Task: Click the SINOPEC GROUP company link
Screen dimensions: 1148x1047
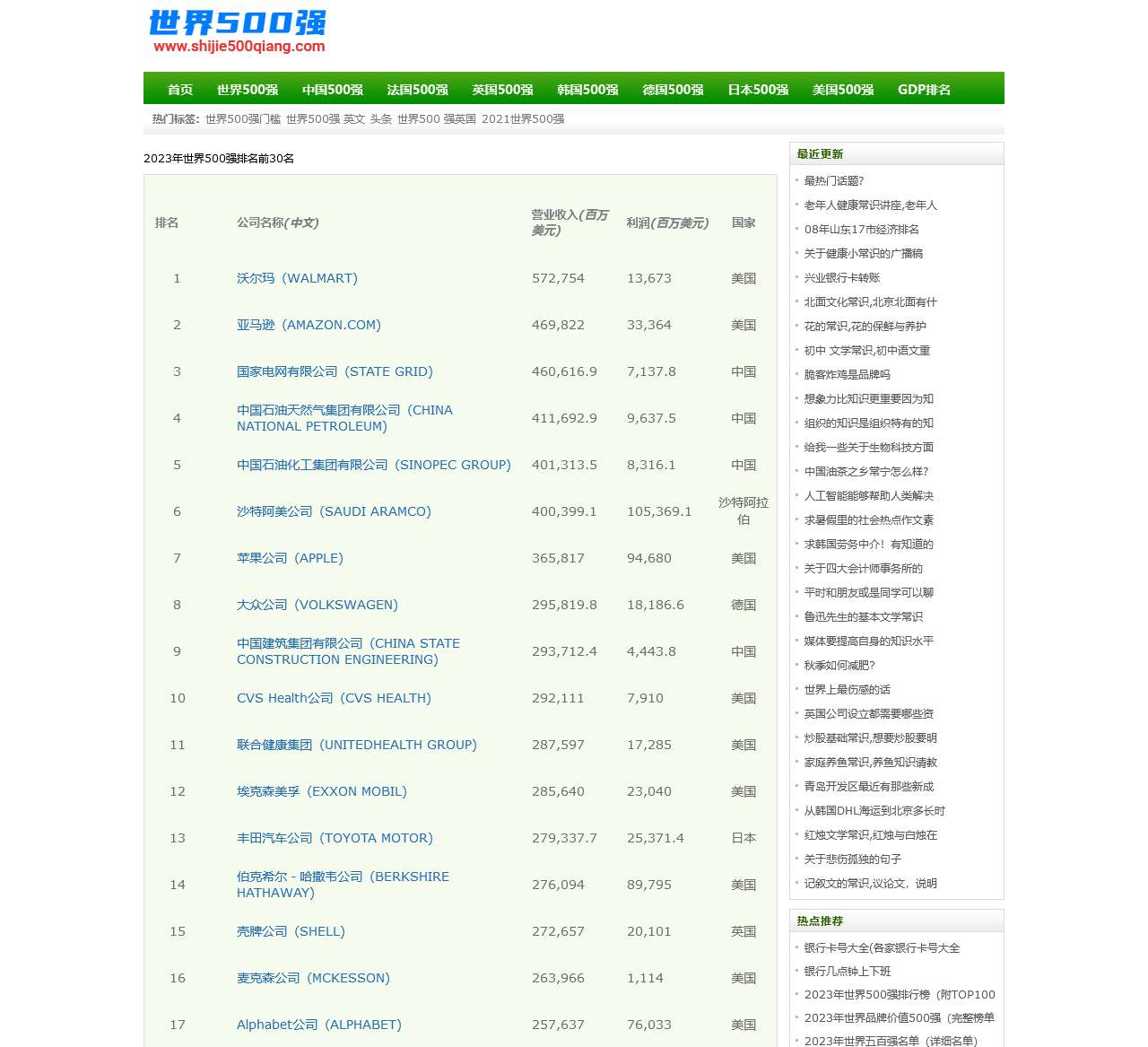Action: point(374,465)
